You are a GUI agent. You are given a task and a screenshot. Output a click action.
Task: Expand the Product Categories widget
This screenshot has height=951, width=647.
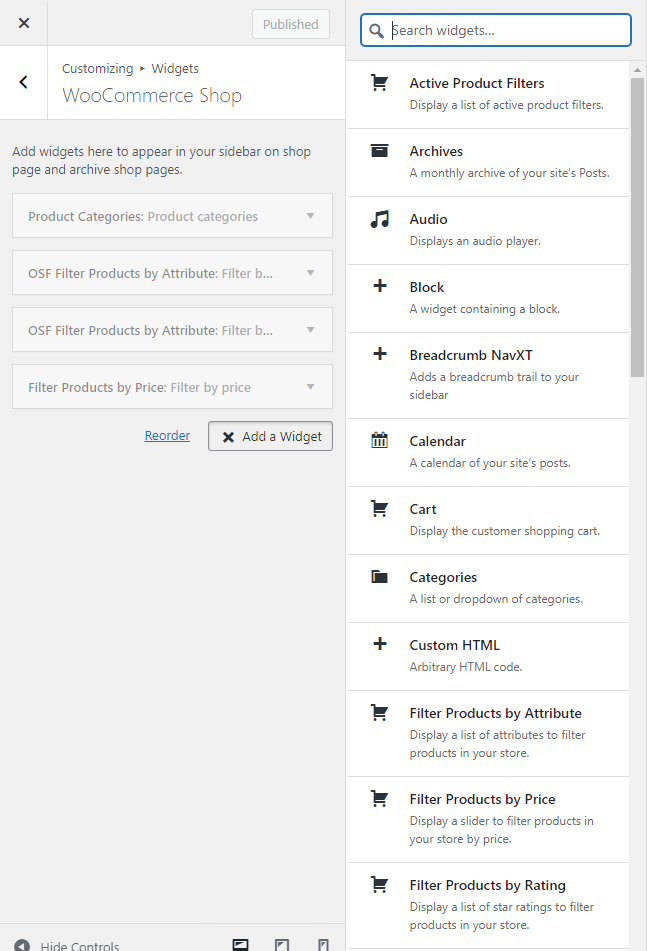(172, 216)
